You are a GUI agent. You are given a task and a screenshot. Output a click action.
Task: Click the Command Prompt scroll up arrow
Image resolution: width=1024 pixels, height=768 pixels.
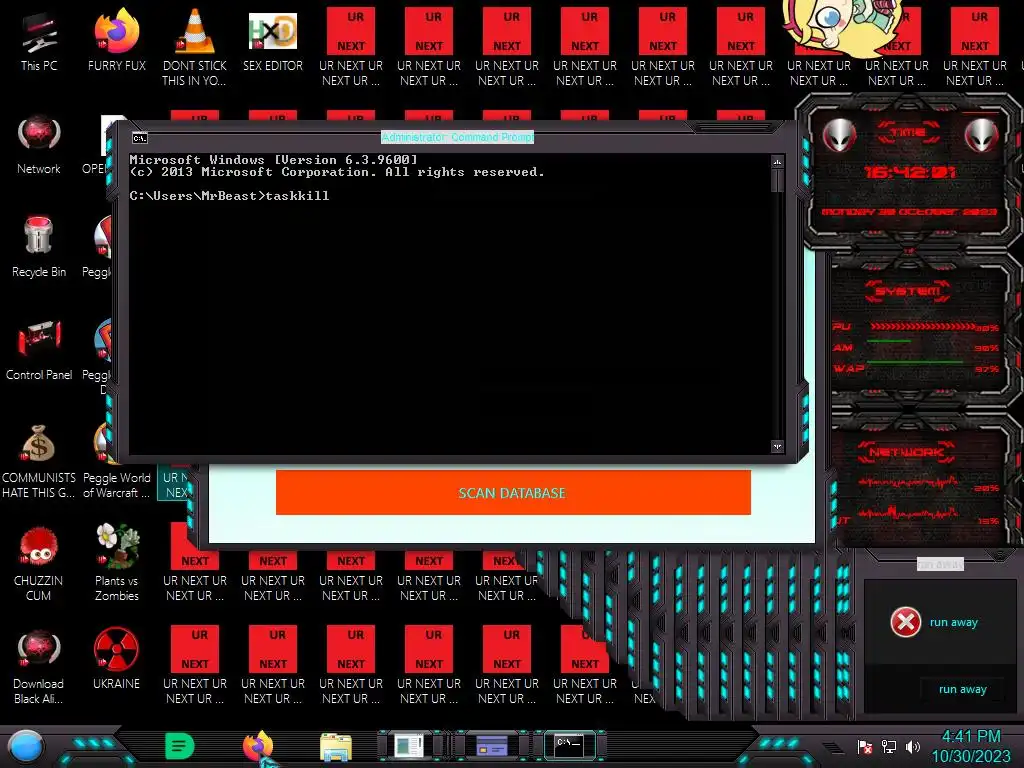pos(777,162)
